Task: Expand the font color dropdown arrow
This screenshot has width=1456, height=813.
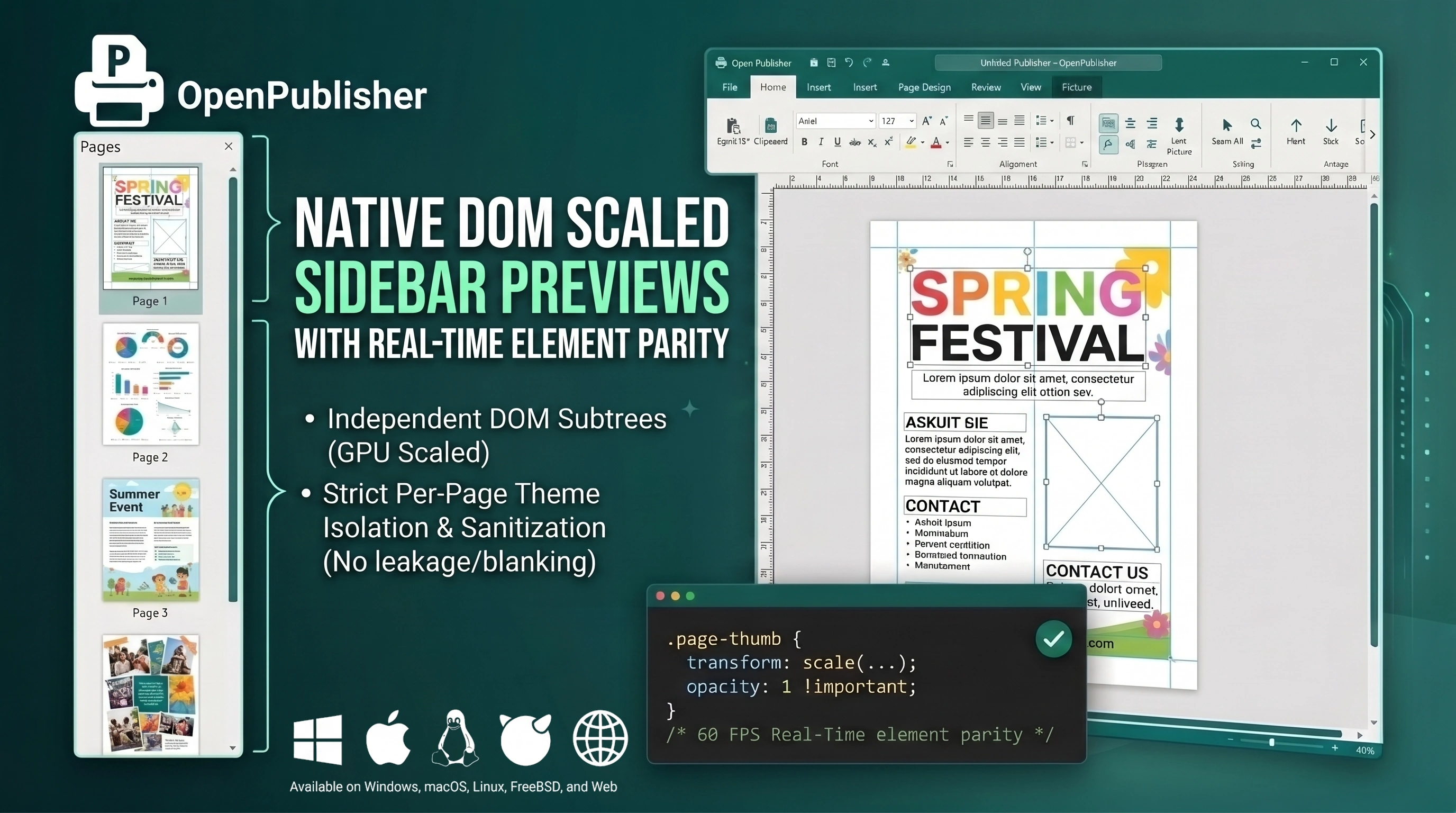Action: pos(948,142)
